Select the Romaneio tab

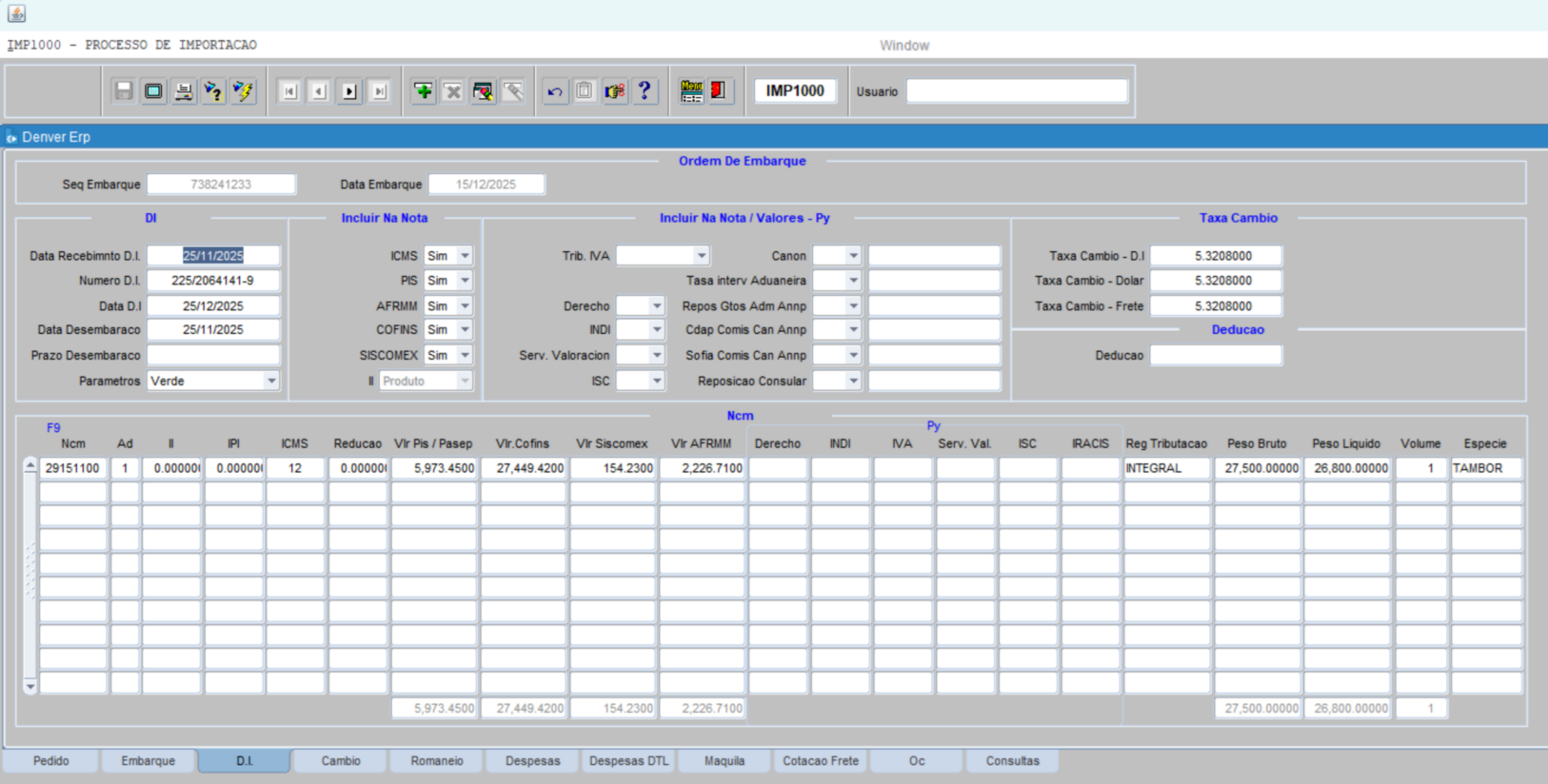437,761
